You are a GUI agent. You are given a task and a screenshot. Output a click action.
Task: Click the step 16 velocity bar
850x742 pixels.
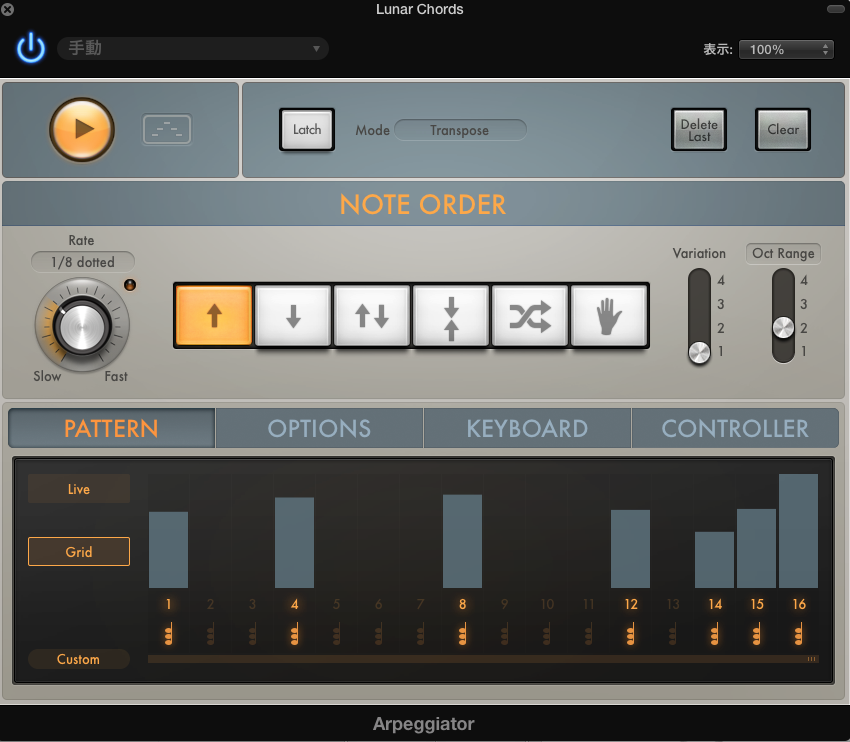point(799,531)
